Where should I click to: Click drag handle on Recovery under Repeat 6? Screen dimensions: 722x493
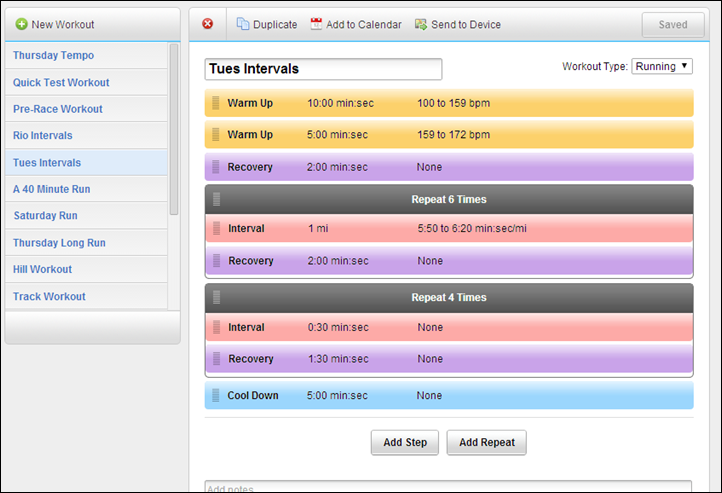click(216, 261)
